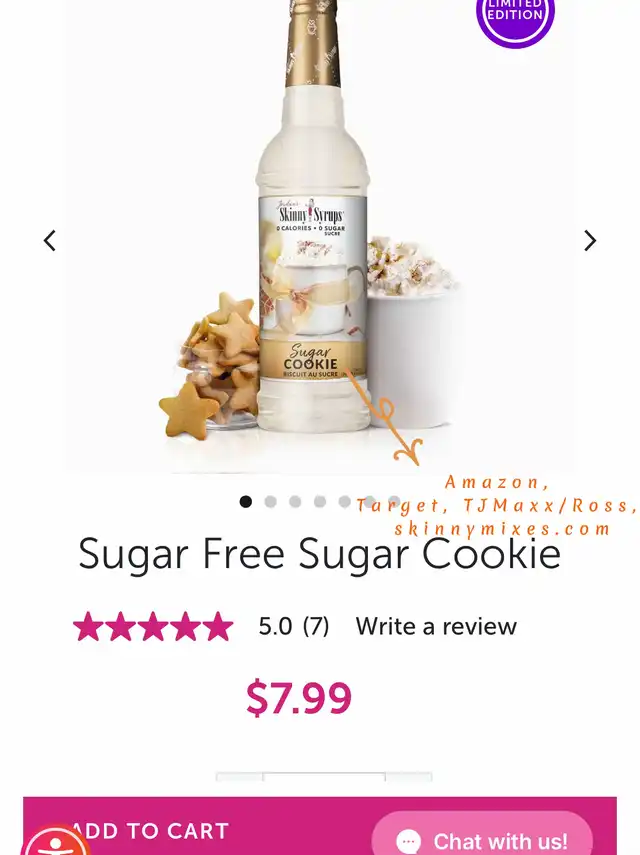Increase quantity with the right stepper
Screen dimensions: 640x855
pyautogui.click(x=409, y=776)
